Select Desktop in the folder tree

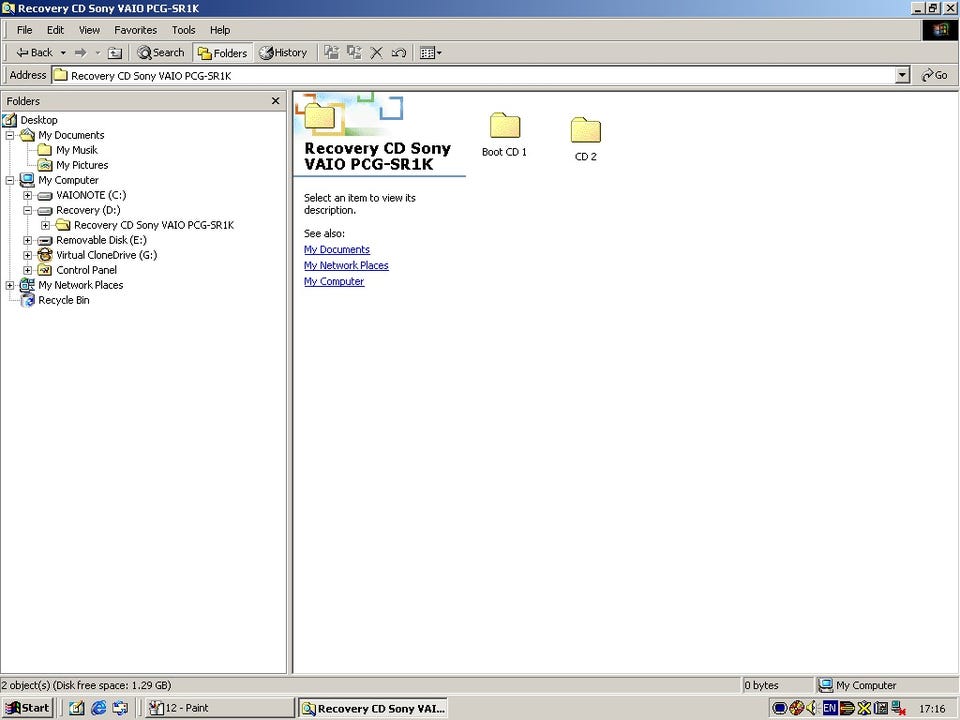pos(39,120)
